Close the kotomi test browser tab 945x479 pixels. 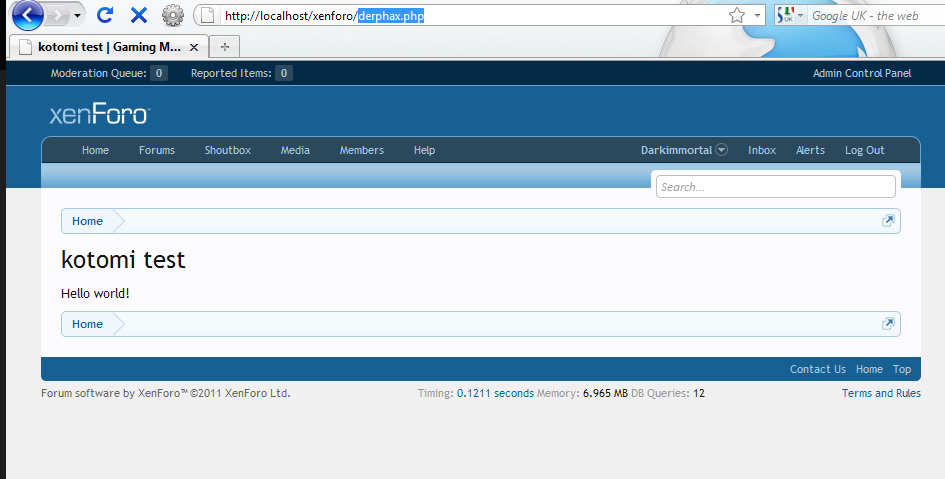pyautogui.click(x=194, y=47)
